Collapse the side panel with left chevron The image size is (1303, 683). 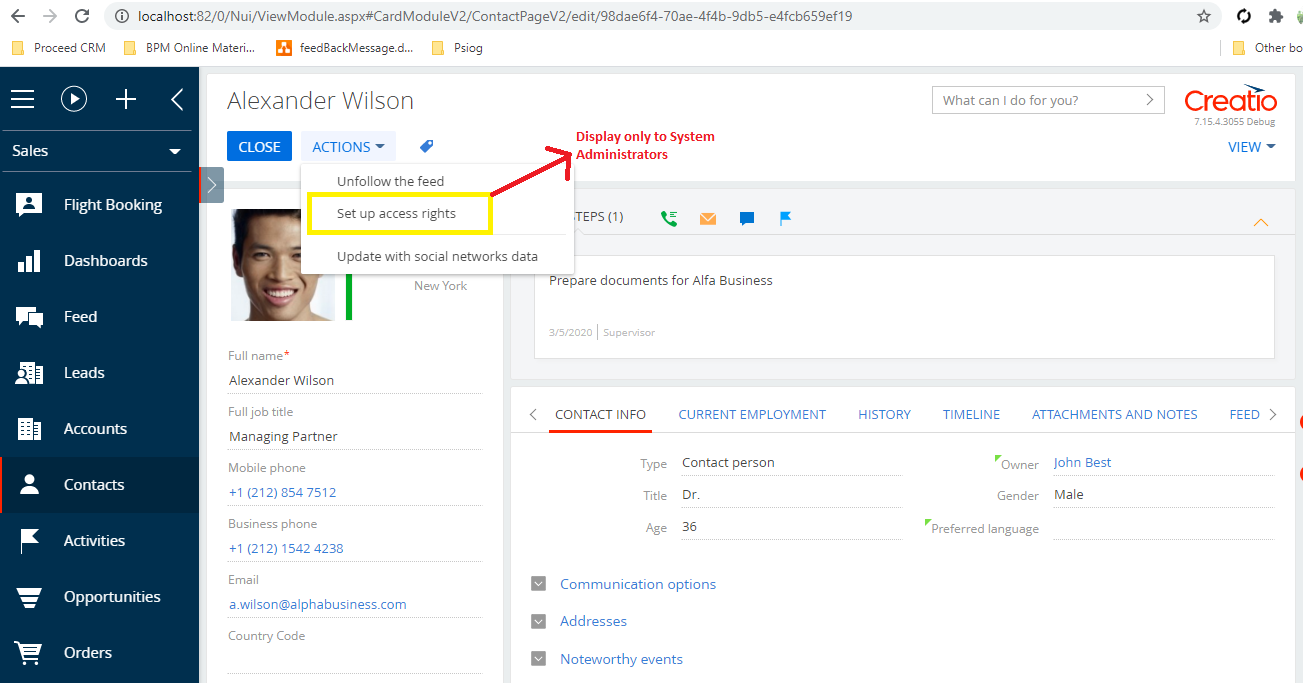point(177,99)
